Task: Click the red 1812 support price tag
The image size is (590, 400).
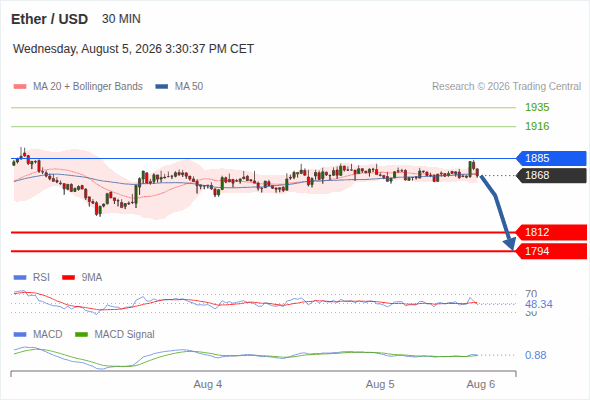Action: tap(551, 232)
